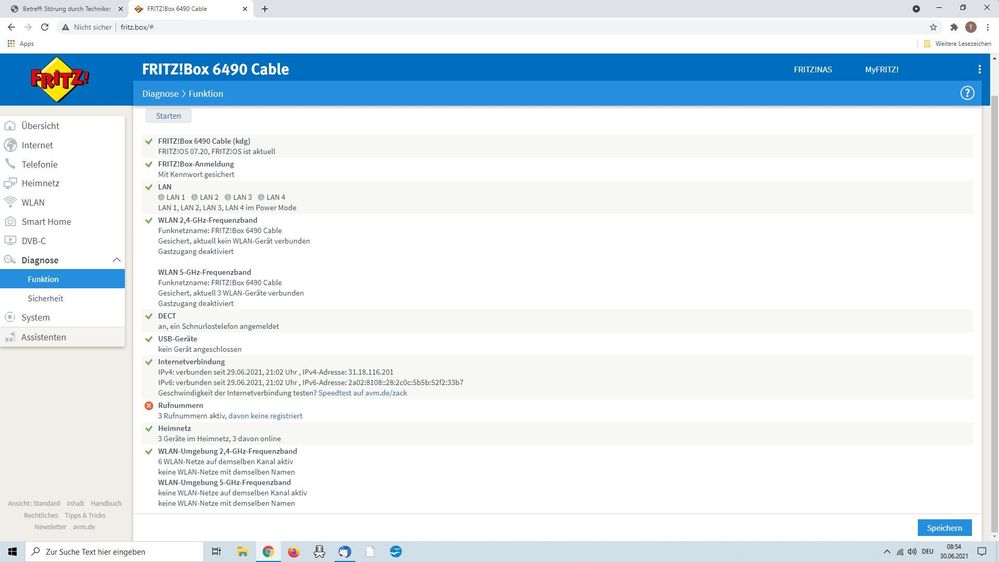This screenshot has height=562, width=999.
Task: Click the LAN 2 status indicator
Action: click(194, 198)
